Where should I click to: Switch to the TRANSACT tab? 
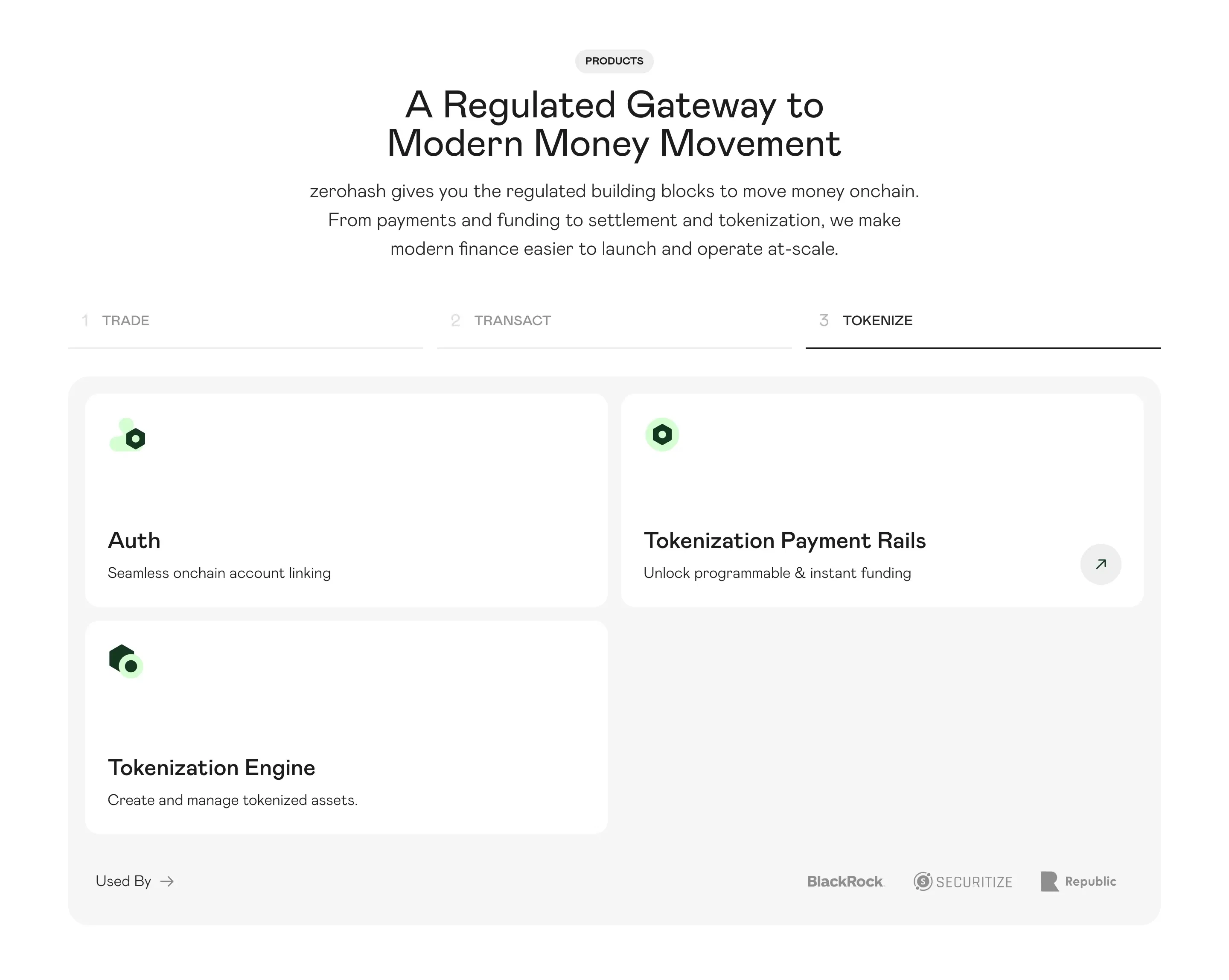[511, 321]
